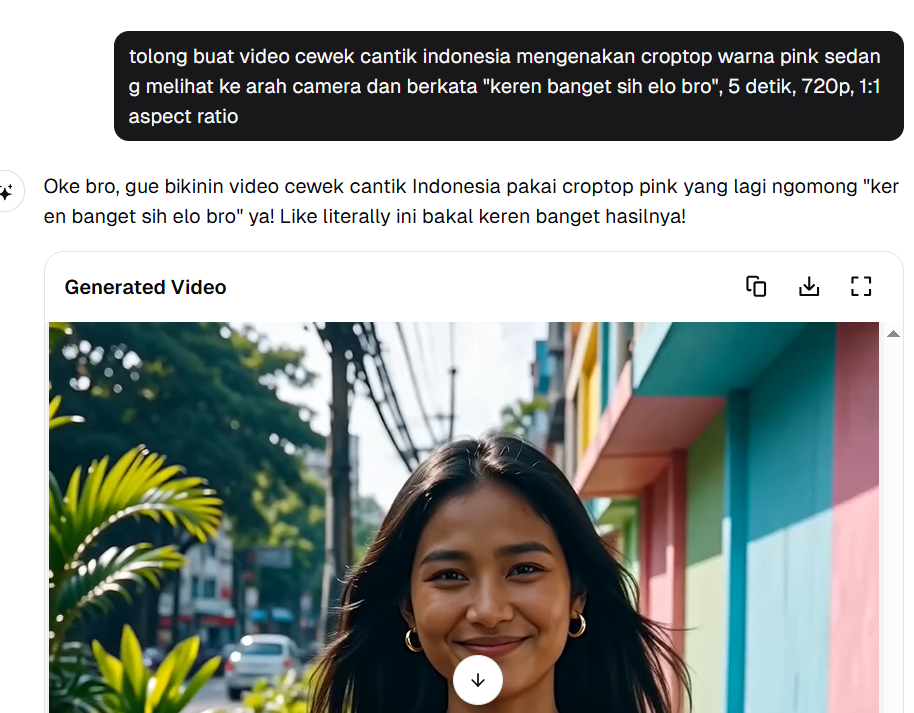Viewport: 914px width, 713px height.
Task: Click the assistant sparkle avatar icon
Action: 6,191
